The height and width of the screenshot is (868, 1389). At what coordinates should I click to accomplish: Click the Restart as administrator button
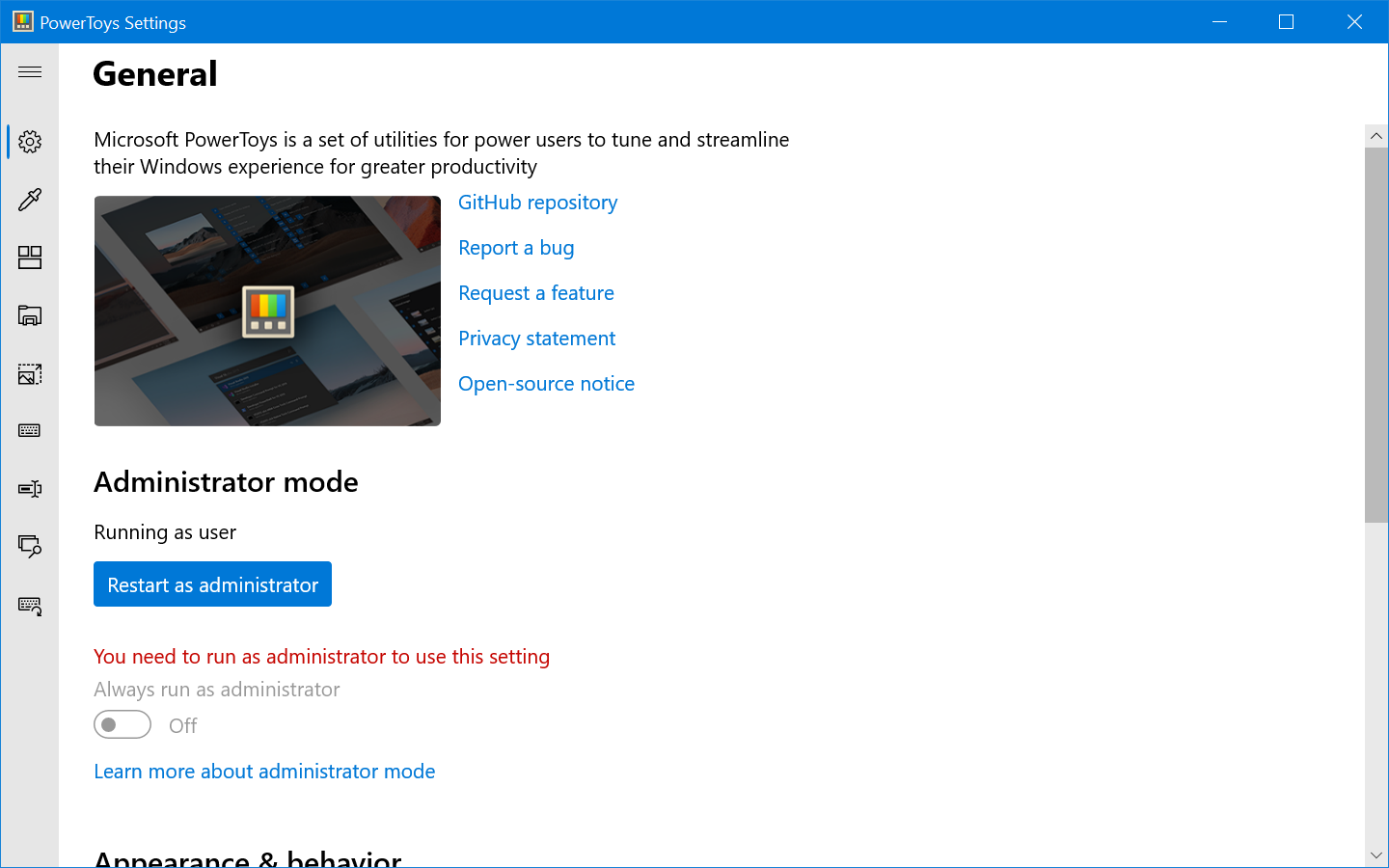(x=212, y=583)
